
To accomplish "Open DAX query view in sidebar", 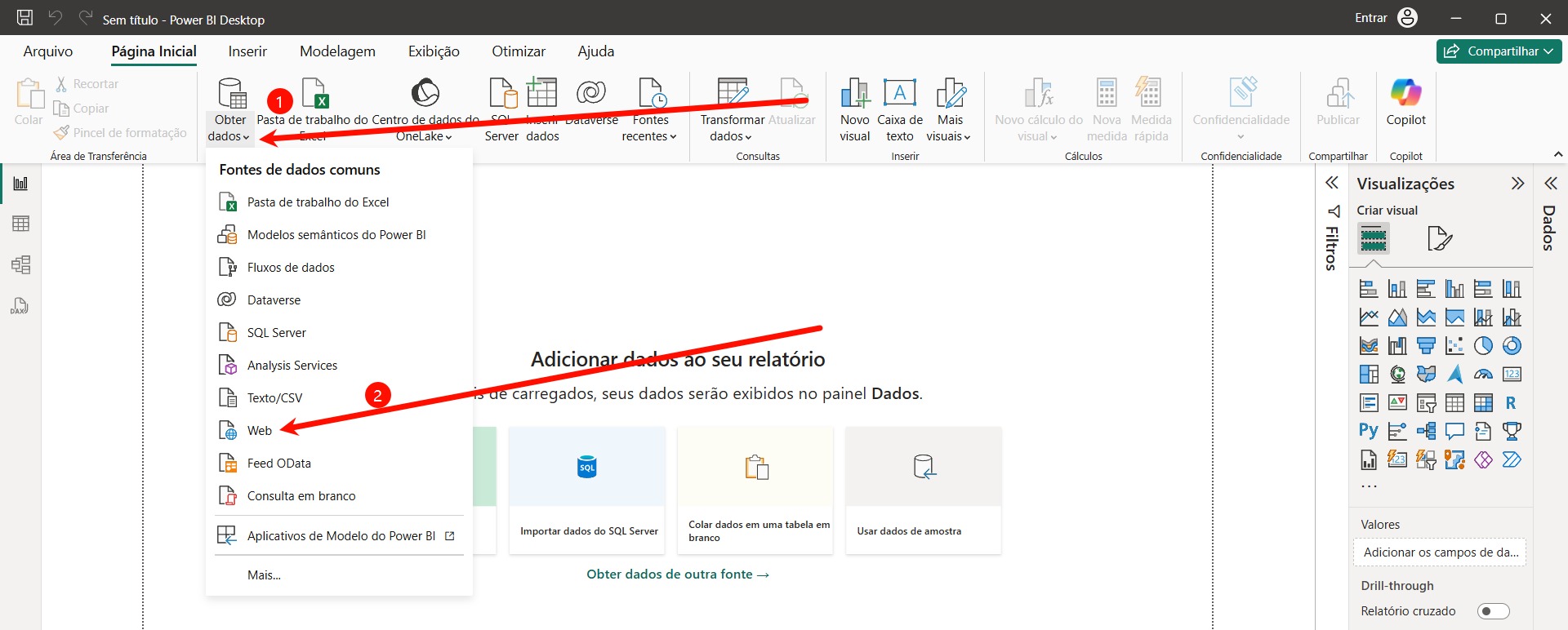I will 20,306.
